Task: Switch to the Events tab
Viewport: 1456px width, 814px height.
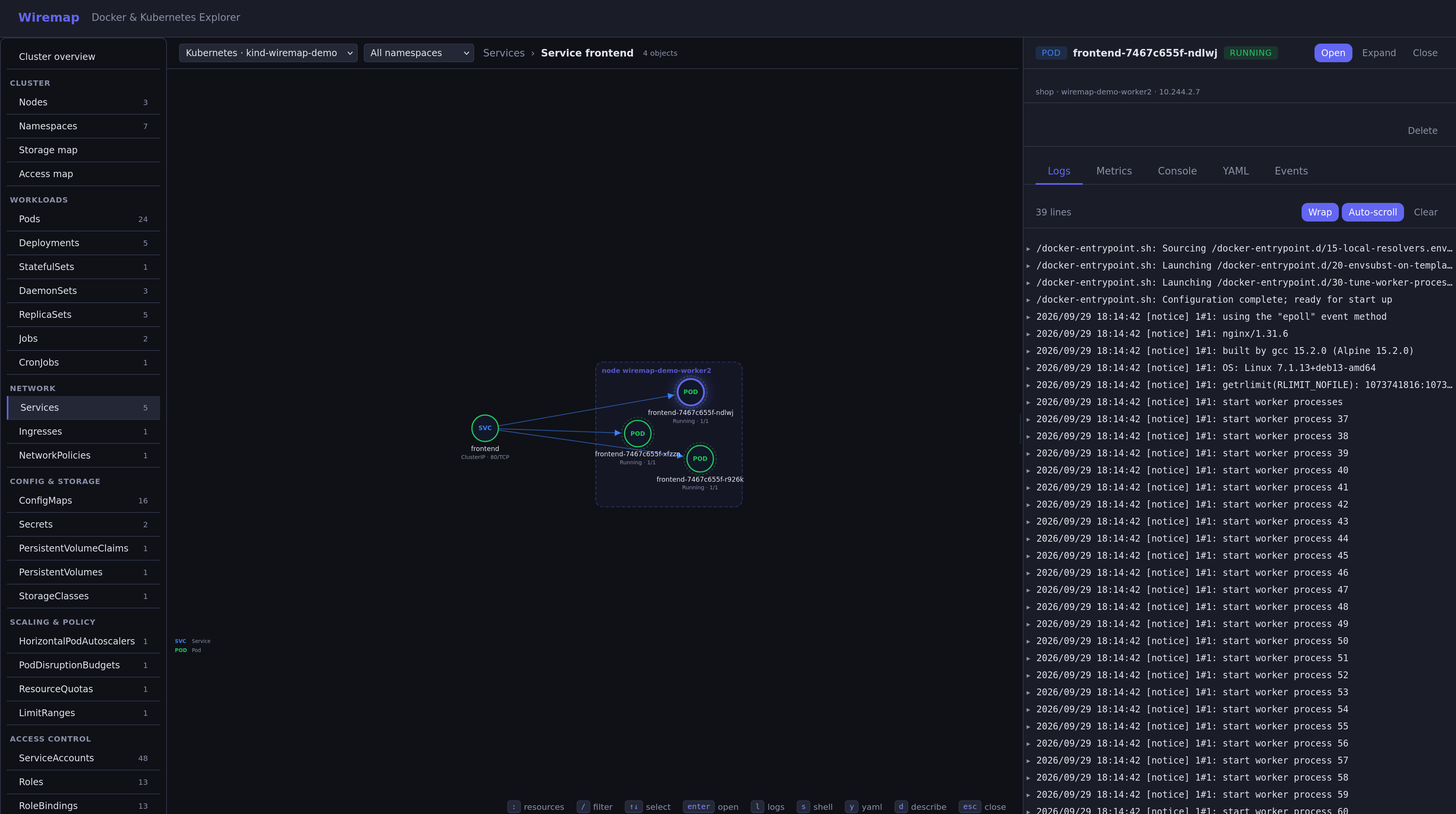Action: click(x=1291, y=171)
